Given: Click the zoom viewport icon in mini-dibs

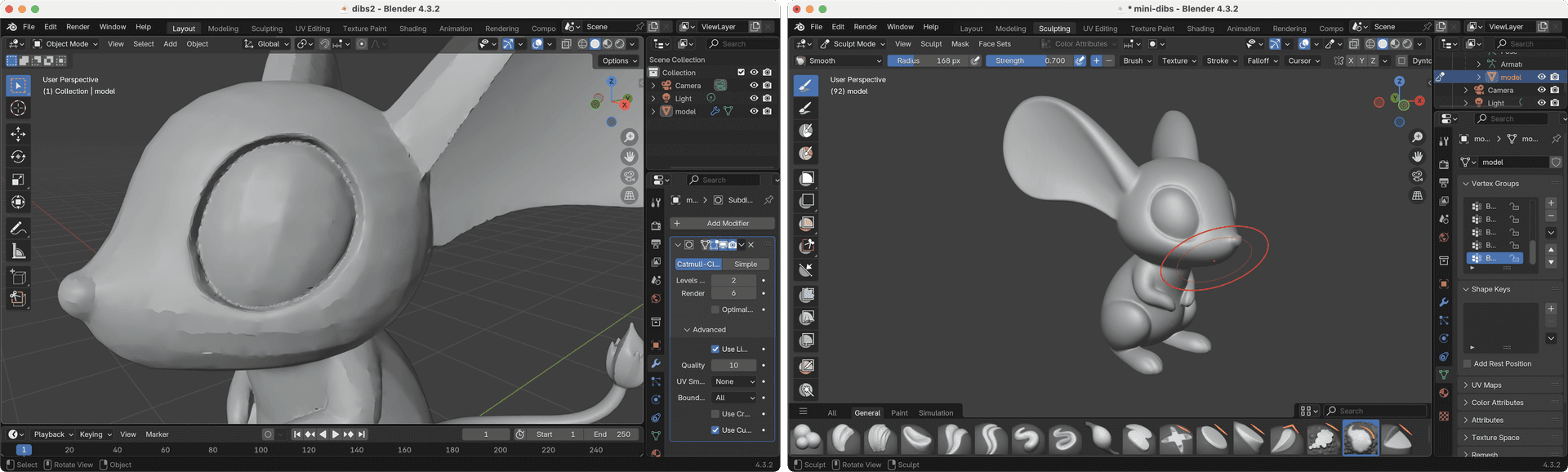Looking at the screenshot, I should coord(1418,137).
